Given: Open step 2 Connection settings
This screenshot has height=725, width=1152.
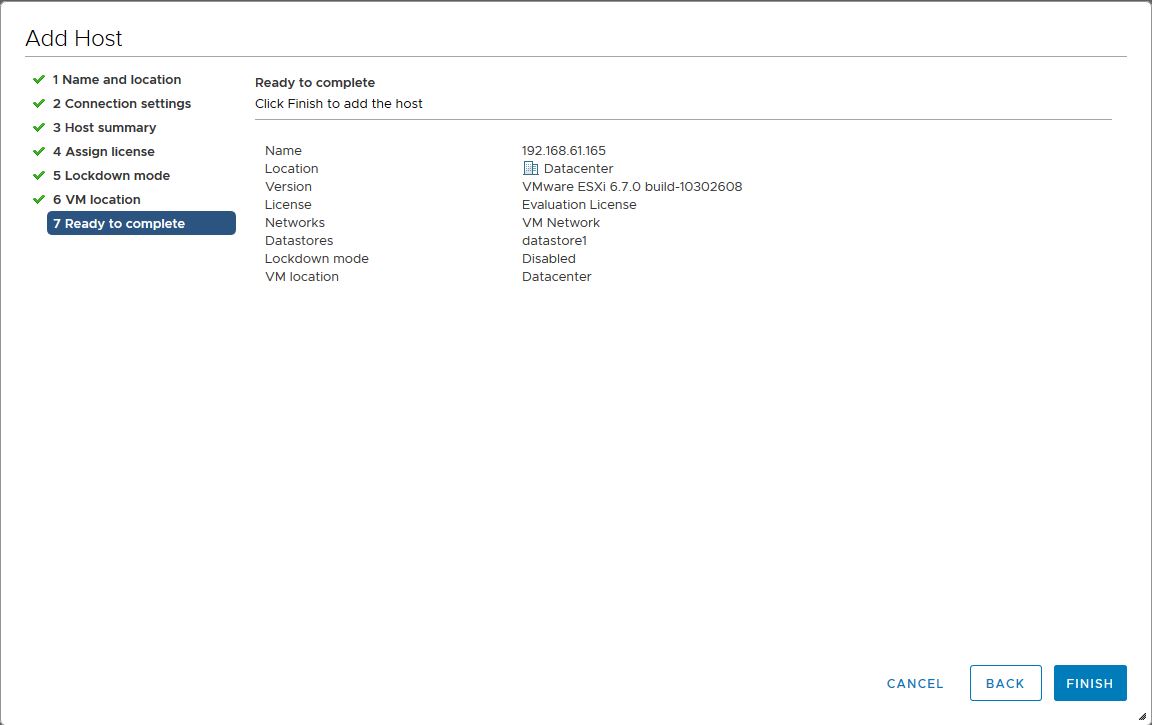Looking at the screenshot, I should 122,104.
